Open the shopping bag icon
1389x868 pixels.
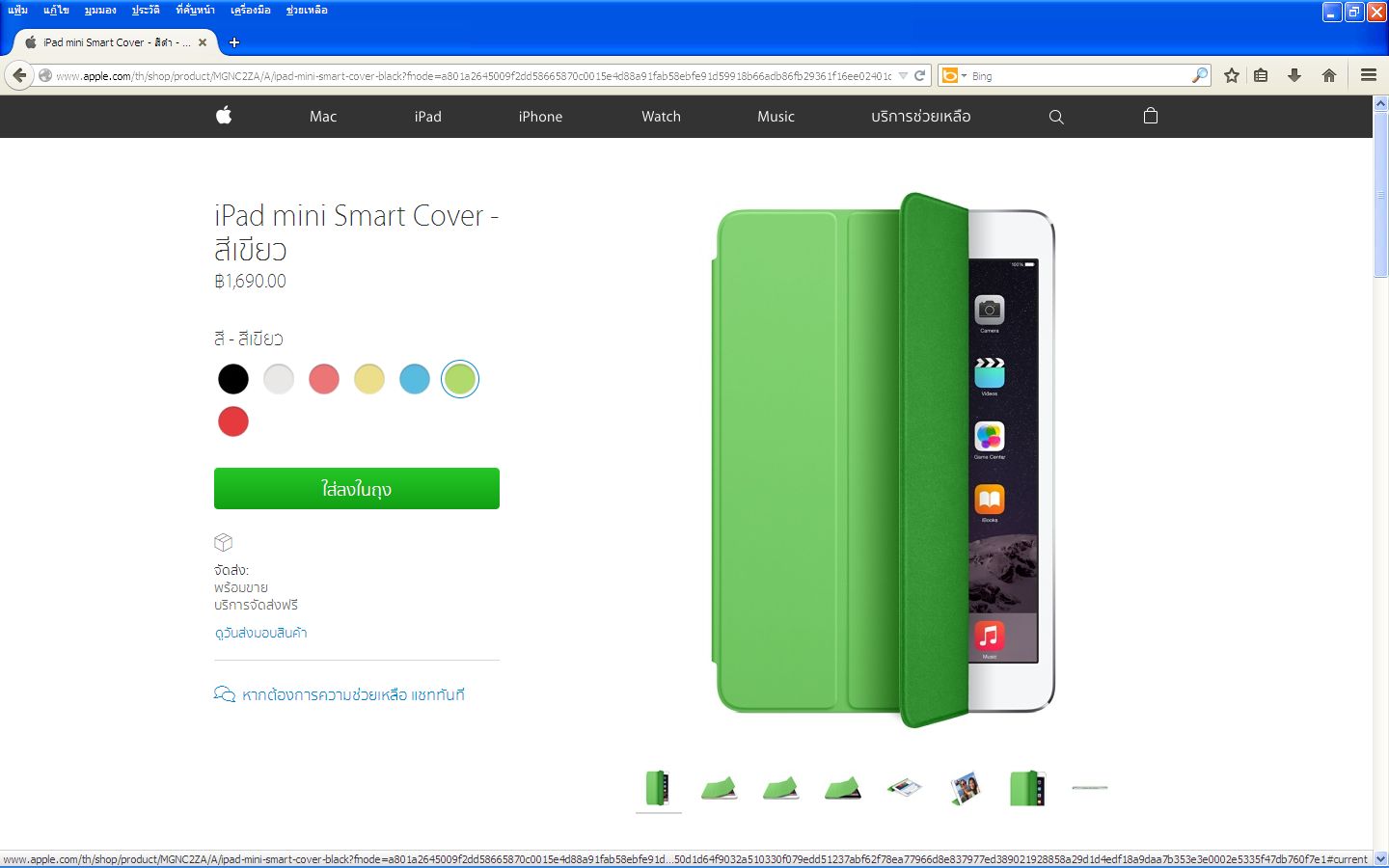coord(1150,116)
